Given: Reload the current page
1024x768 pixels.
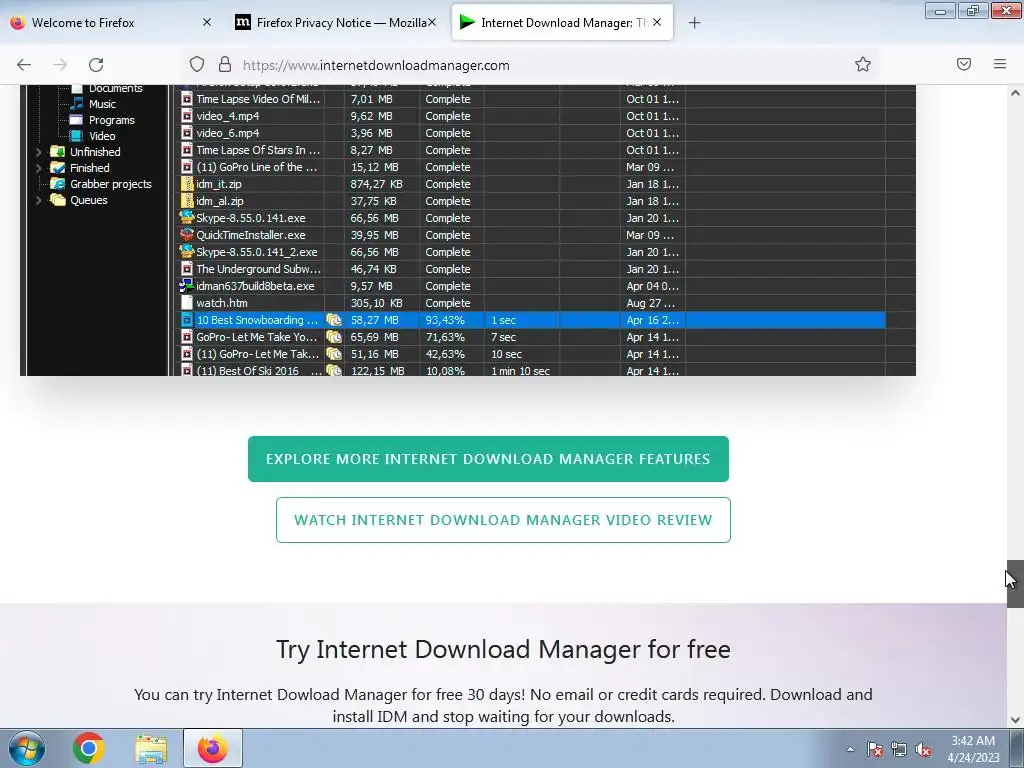Looking at the screenshot, I should point(96,65).
